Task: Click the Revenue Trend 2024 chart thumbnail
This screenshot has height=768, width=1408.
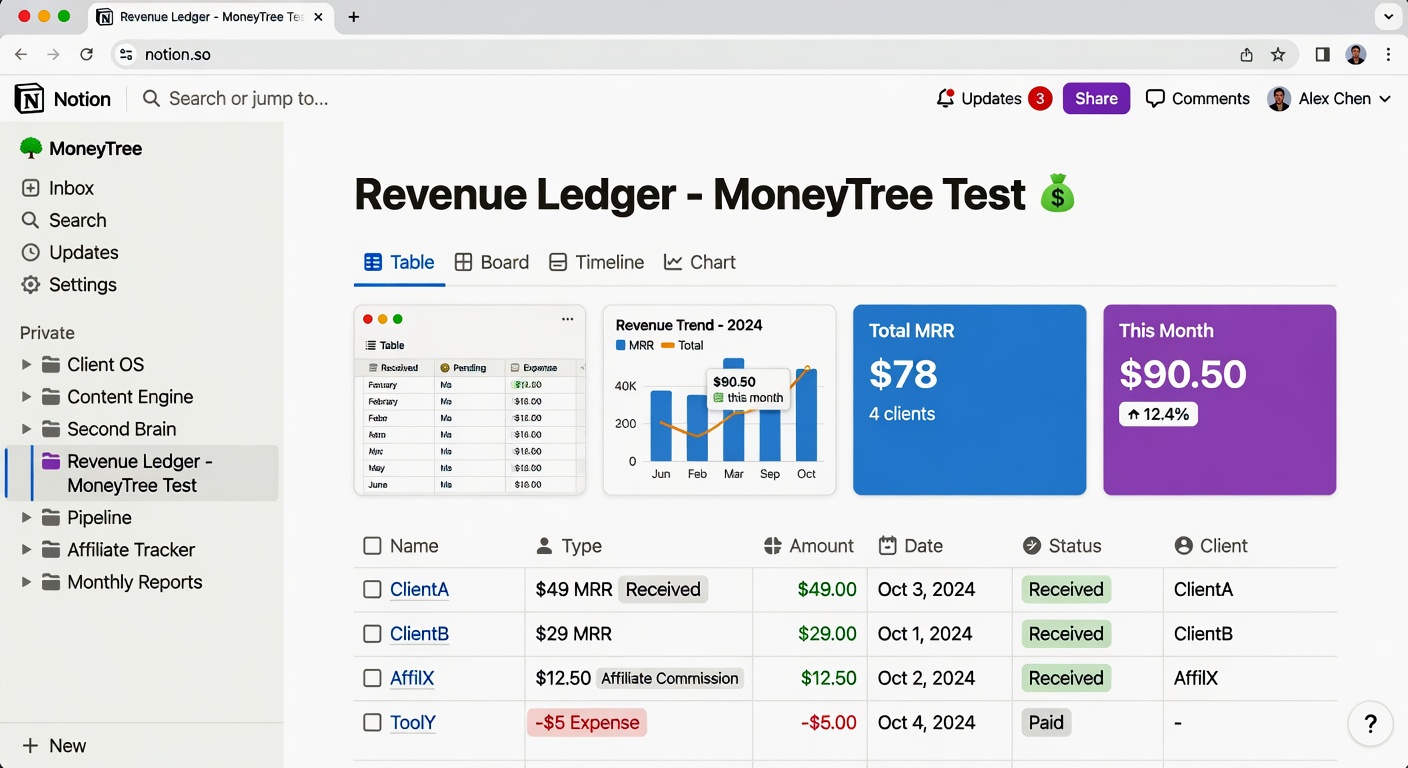Action: click(719, 400)
